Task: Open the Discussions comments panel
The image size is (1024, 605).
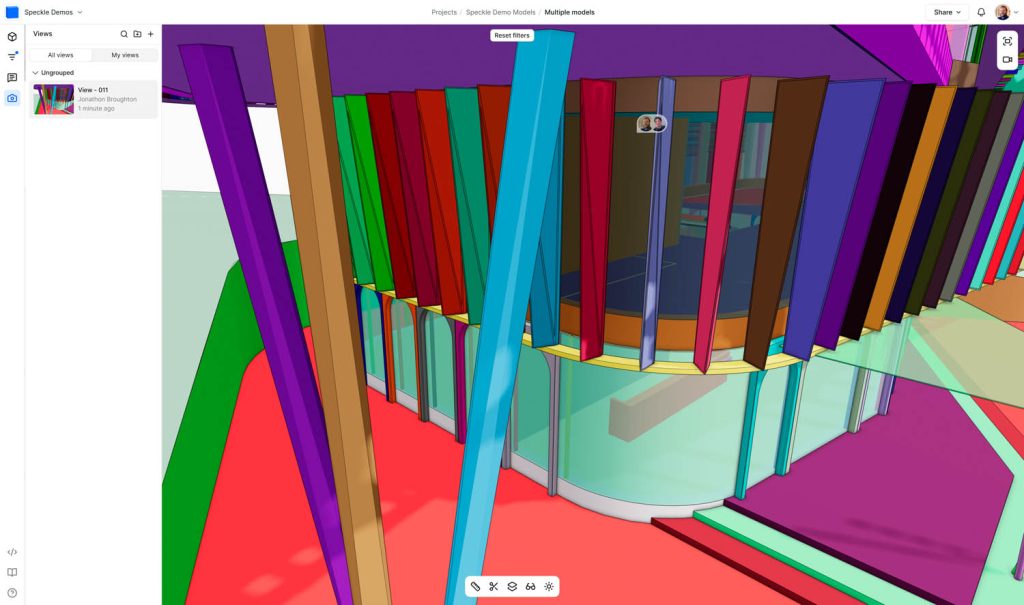Action: click(x=12, y=77)
